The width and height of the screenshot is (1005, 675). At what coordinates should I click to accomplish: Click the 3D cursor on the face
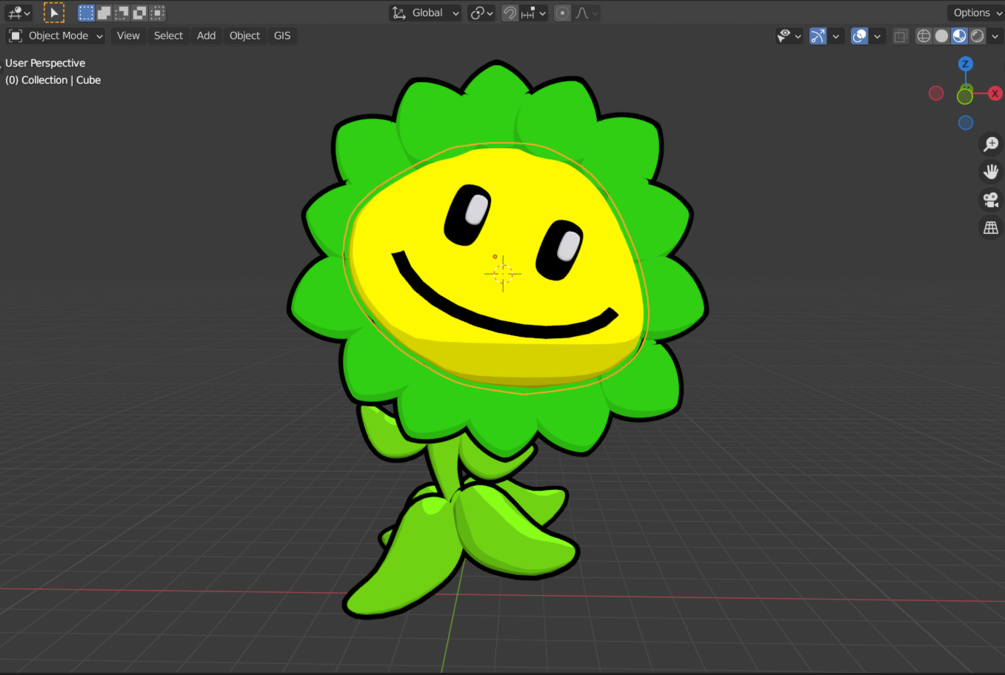503,274
